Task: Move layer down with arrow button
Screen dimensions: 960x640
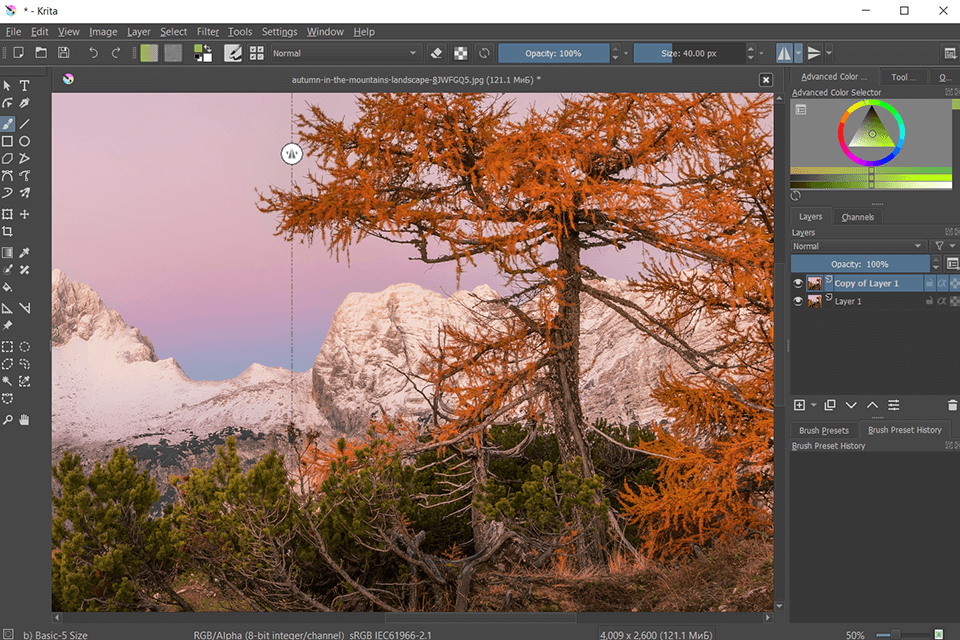Action: [851, 405]
